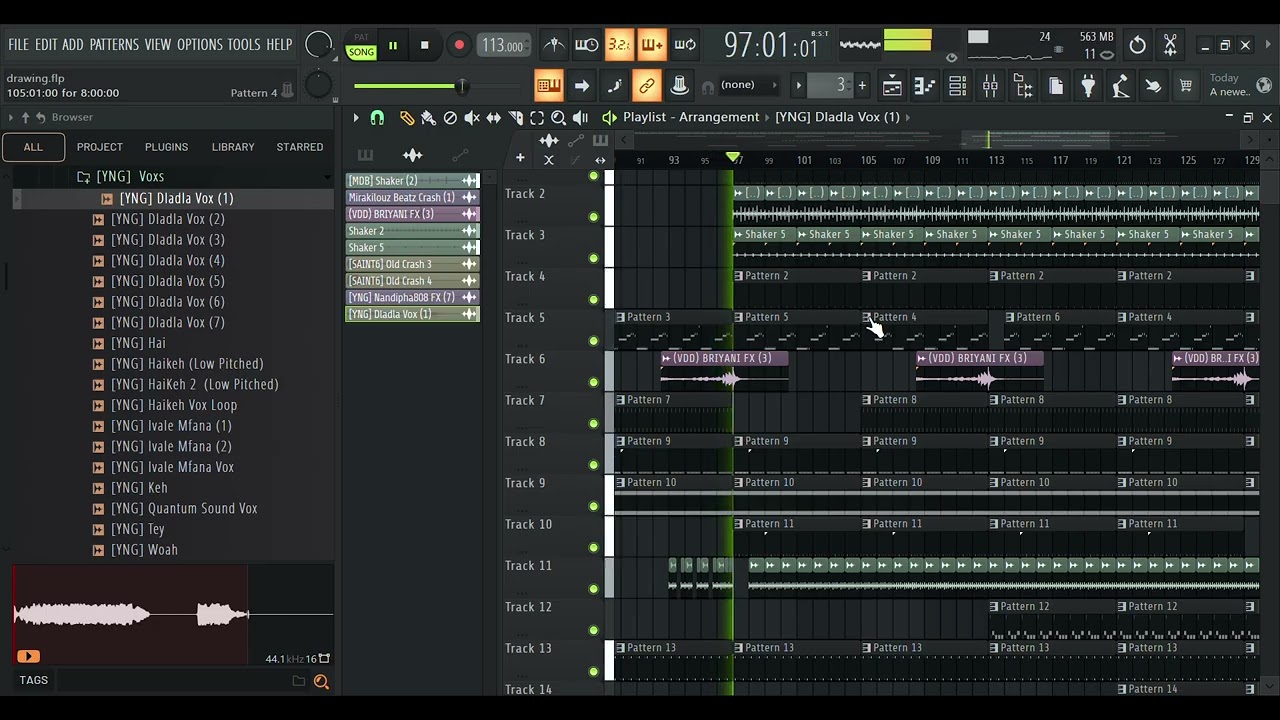Mute Track 2 with its green light
The image size is (1280, 720).
[594, 217]
